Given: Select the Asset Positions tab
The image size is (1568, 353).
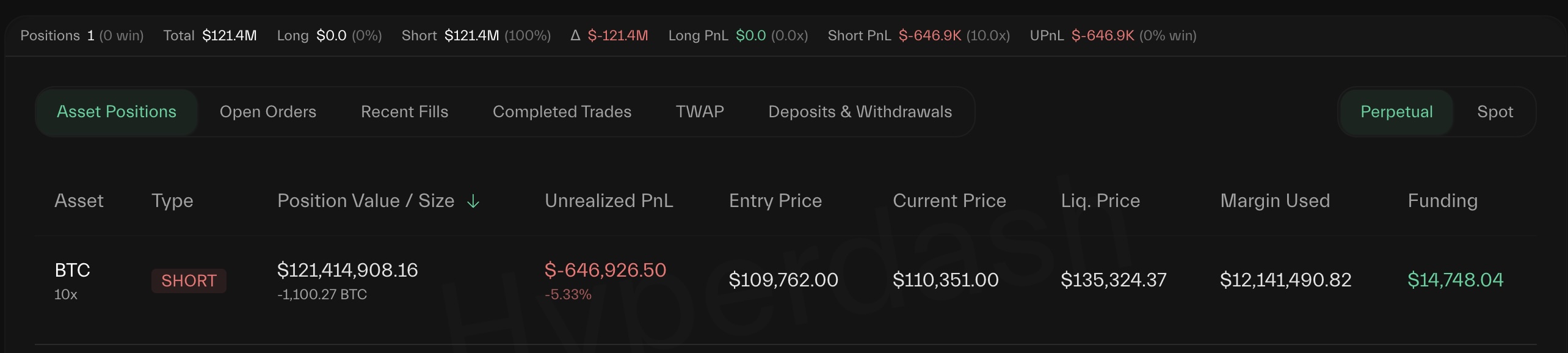Looking at the screenshot, I should [117, 112].
